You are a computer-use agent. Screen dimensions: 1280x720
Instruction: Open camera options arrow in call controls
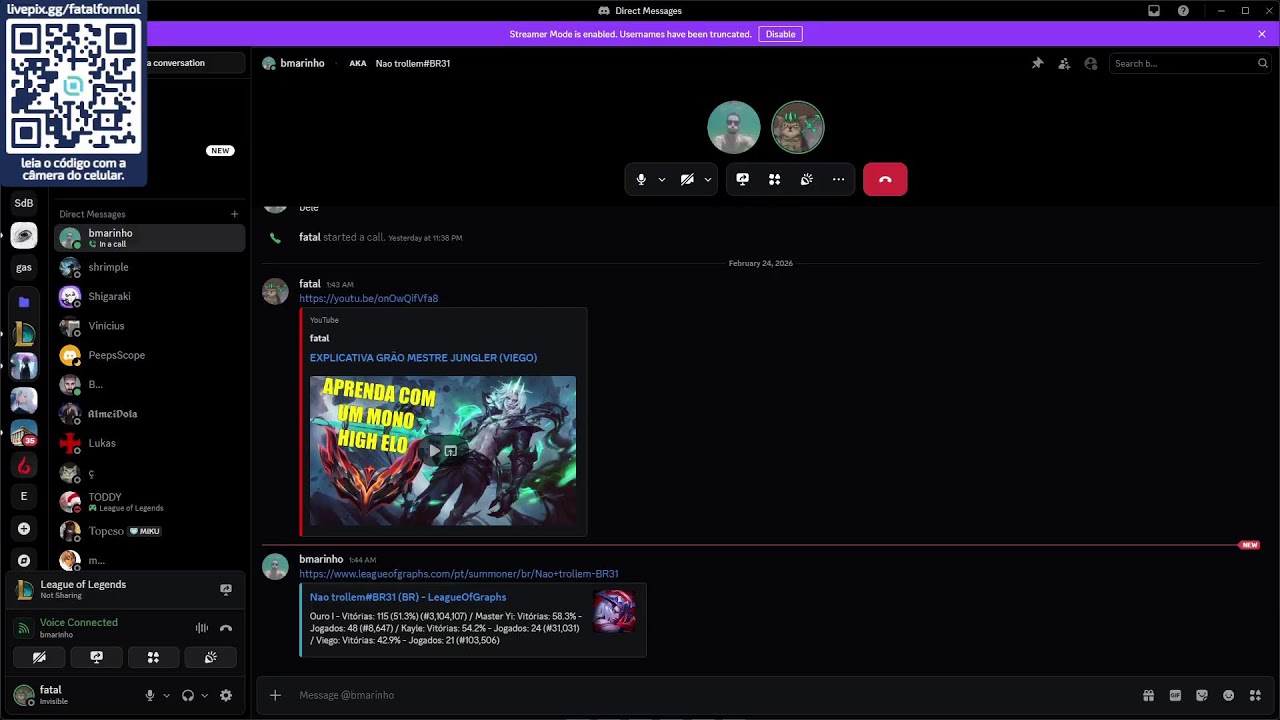[708, 179]
